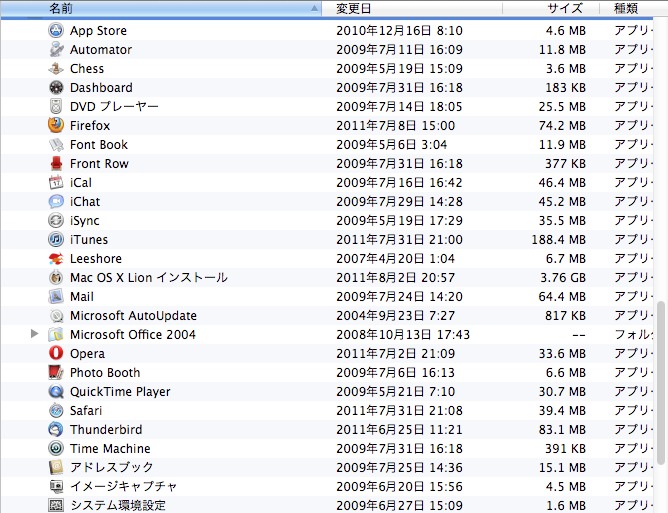668x513 pixels.
Task: Select the Mac OS X Lion インストール name
Action: pyautogui.click(x=149, y=278)
